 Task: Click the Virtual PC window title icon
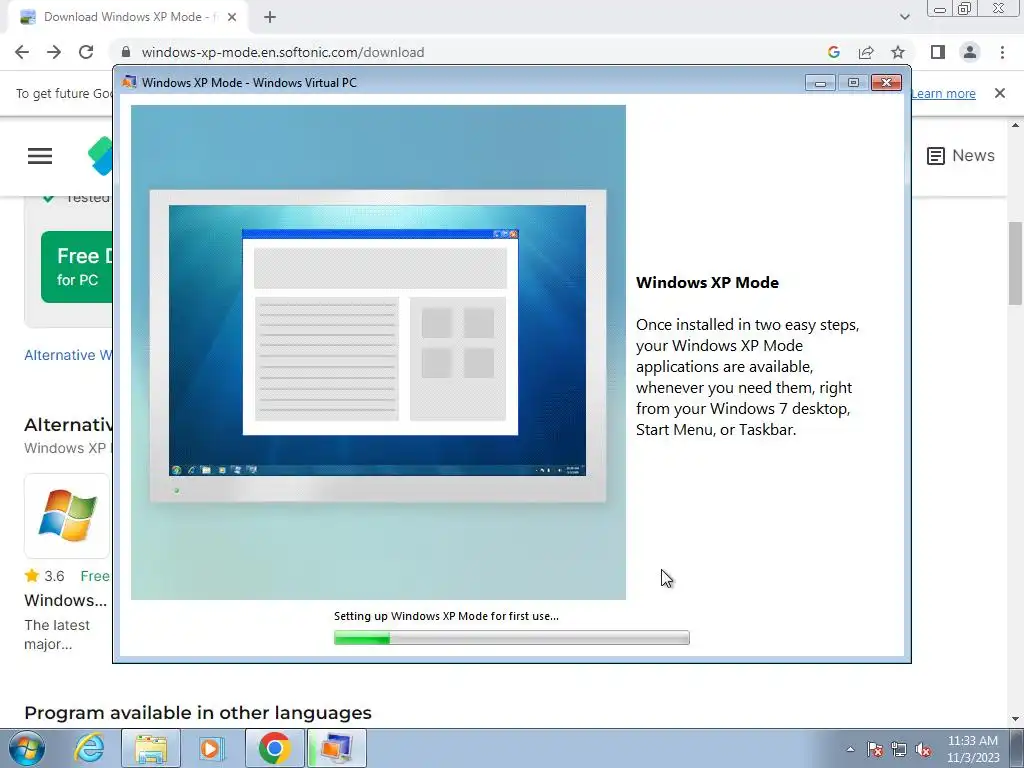point(129,82)
